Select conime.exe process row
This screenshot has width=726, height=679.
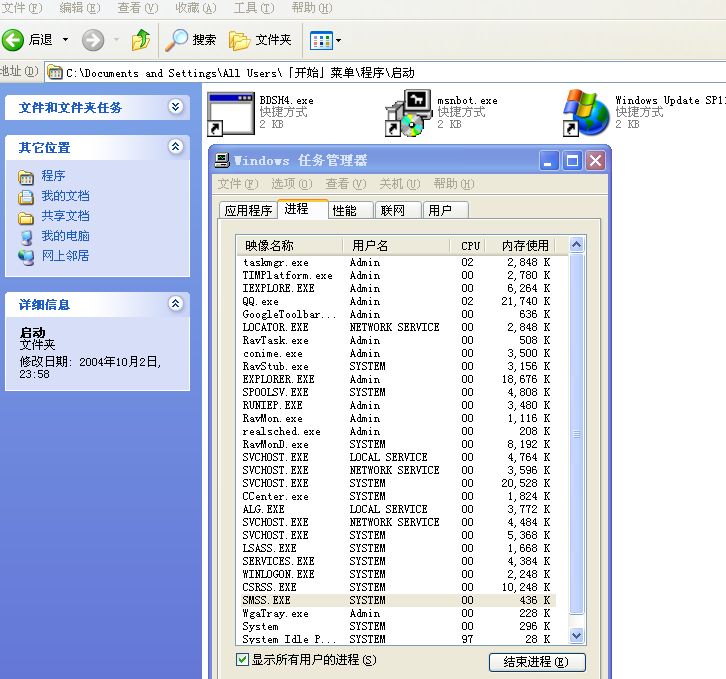tap(396, 353)
